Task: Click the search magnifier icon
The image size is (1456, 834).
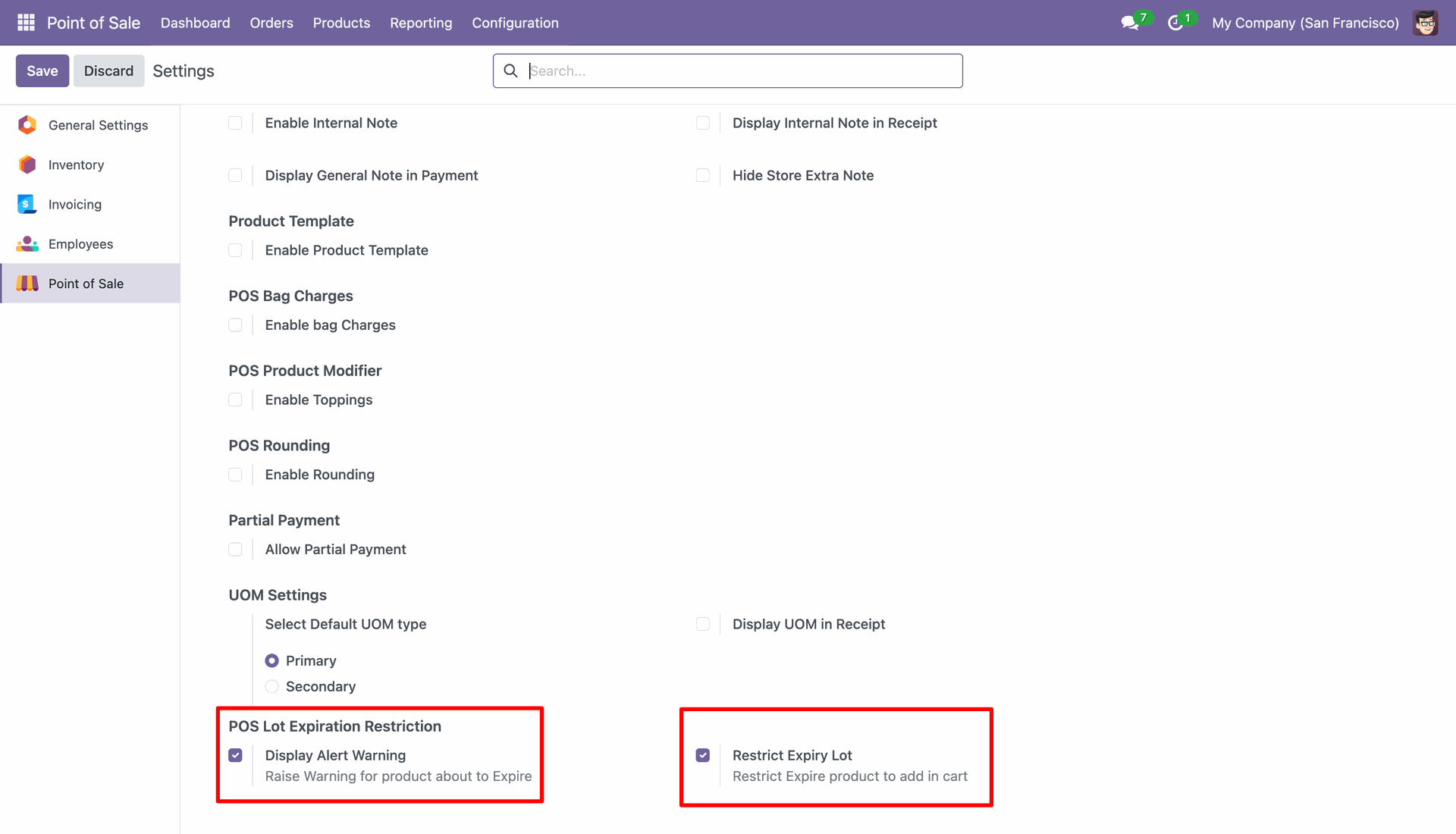Action: click(511, 71)
